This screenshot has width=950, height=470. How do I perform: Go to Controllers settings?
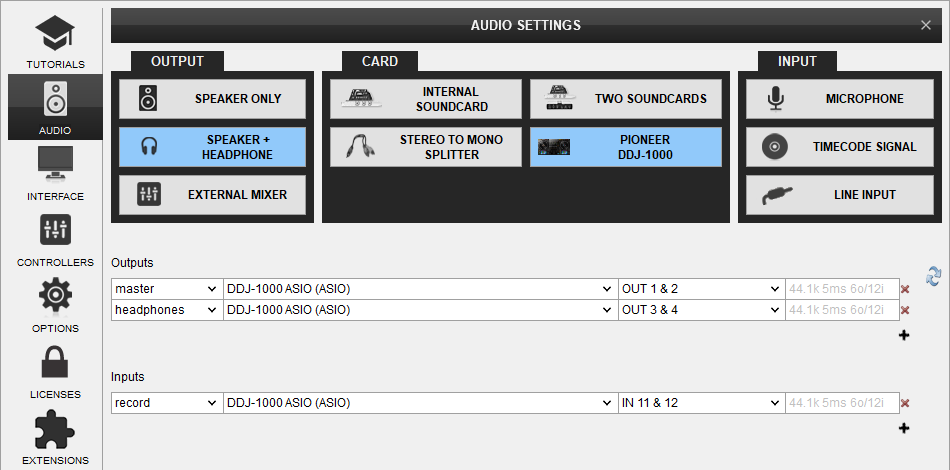(x=52, y=239)
